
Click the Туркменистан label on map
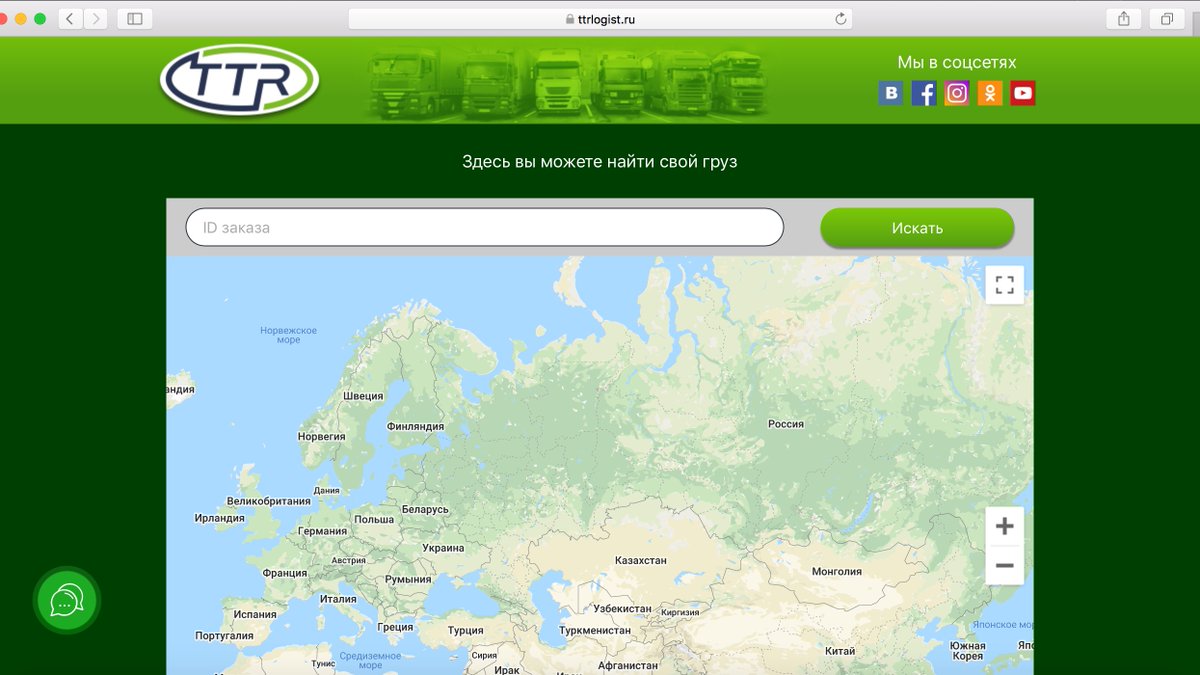595,631
